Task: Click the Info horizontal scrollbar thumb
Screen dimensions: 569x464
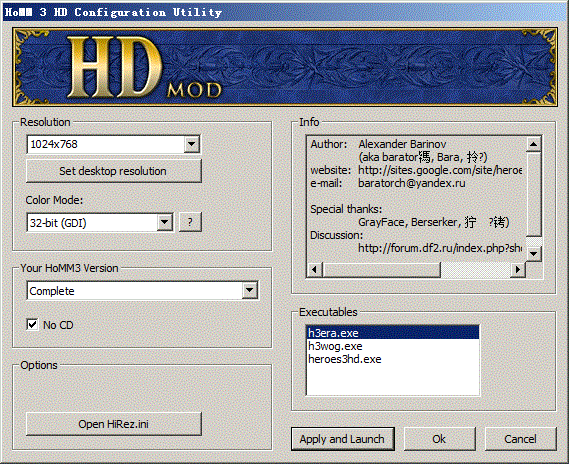Action: (x=381, y=270)
